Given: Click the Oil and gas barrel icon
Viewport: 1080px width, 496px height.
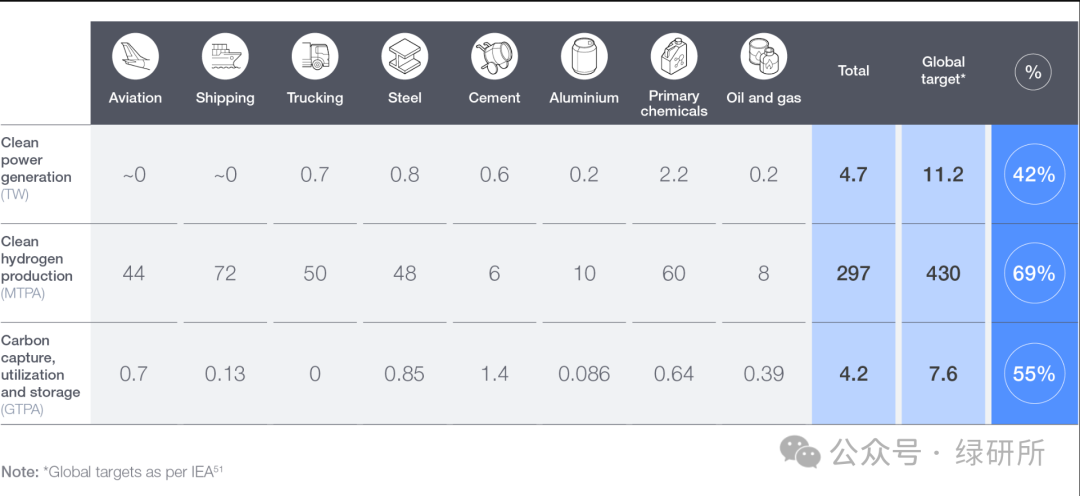Looking at the screenshot, I should click(x=764, y=56).
